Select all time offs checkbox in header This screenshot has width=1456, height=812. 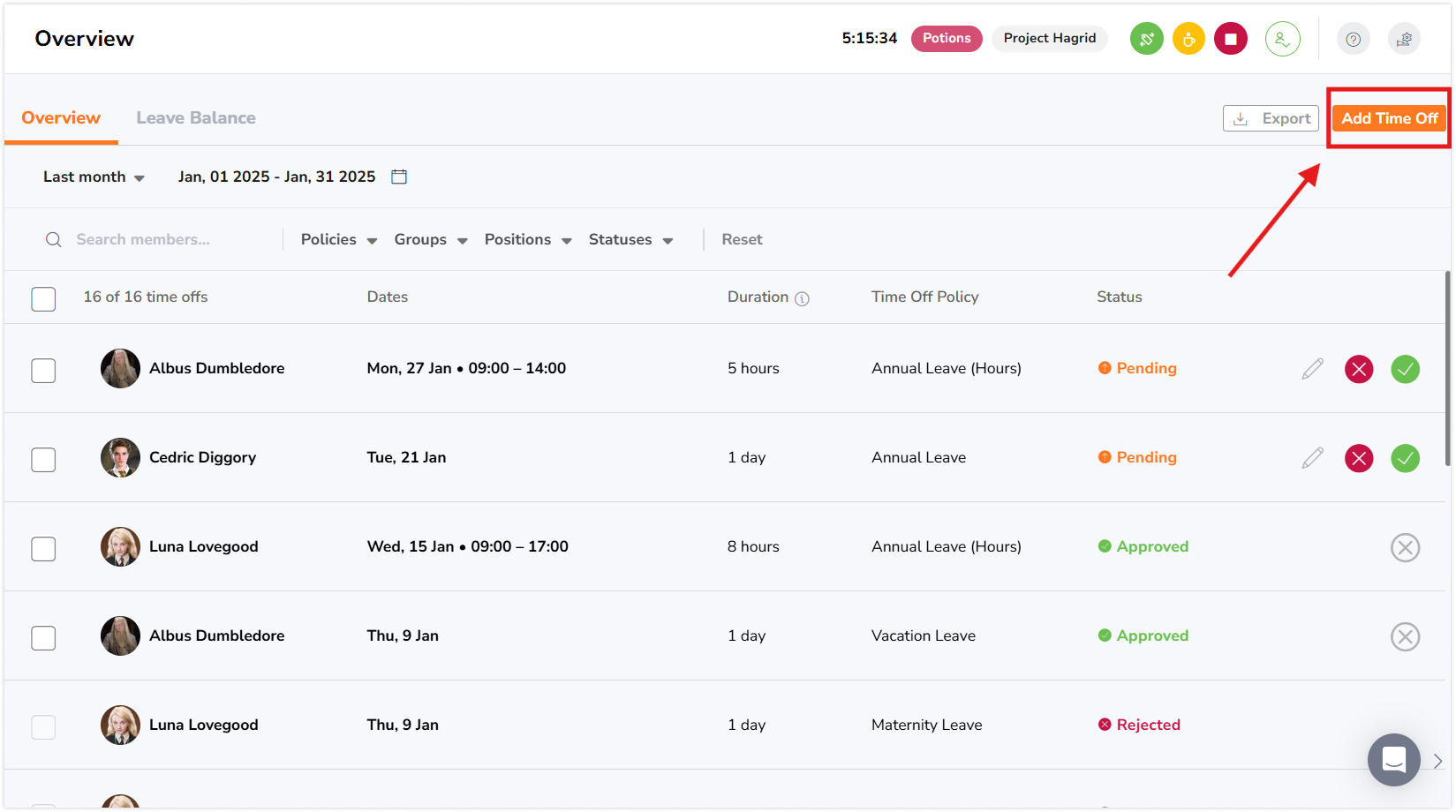tap(43, 299)
